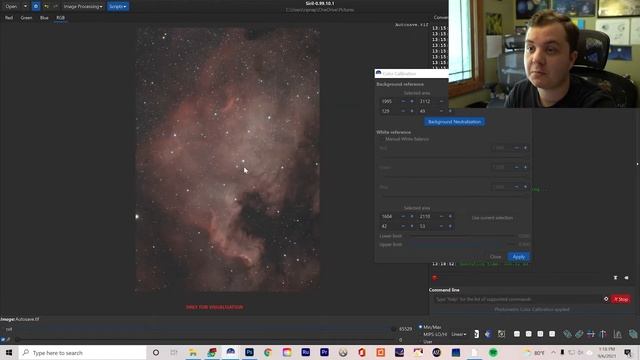Select the MIPS-LO/HI radio button
Image resolution: width=640 pixels, height=360 pixels.
click(x=421, y=334)
